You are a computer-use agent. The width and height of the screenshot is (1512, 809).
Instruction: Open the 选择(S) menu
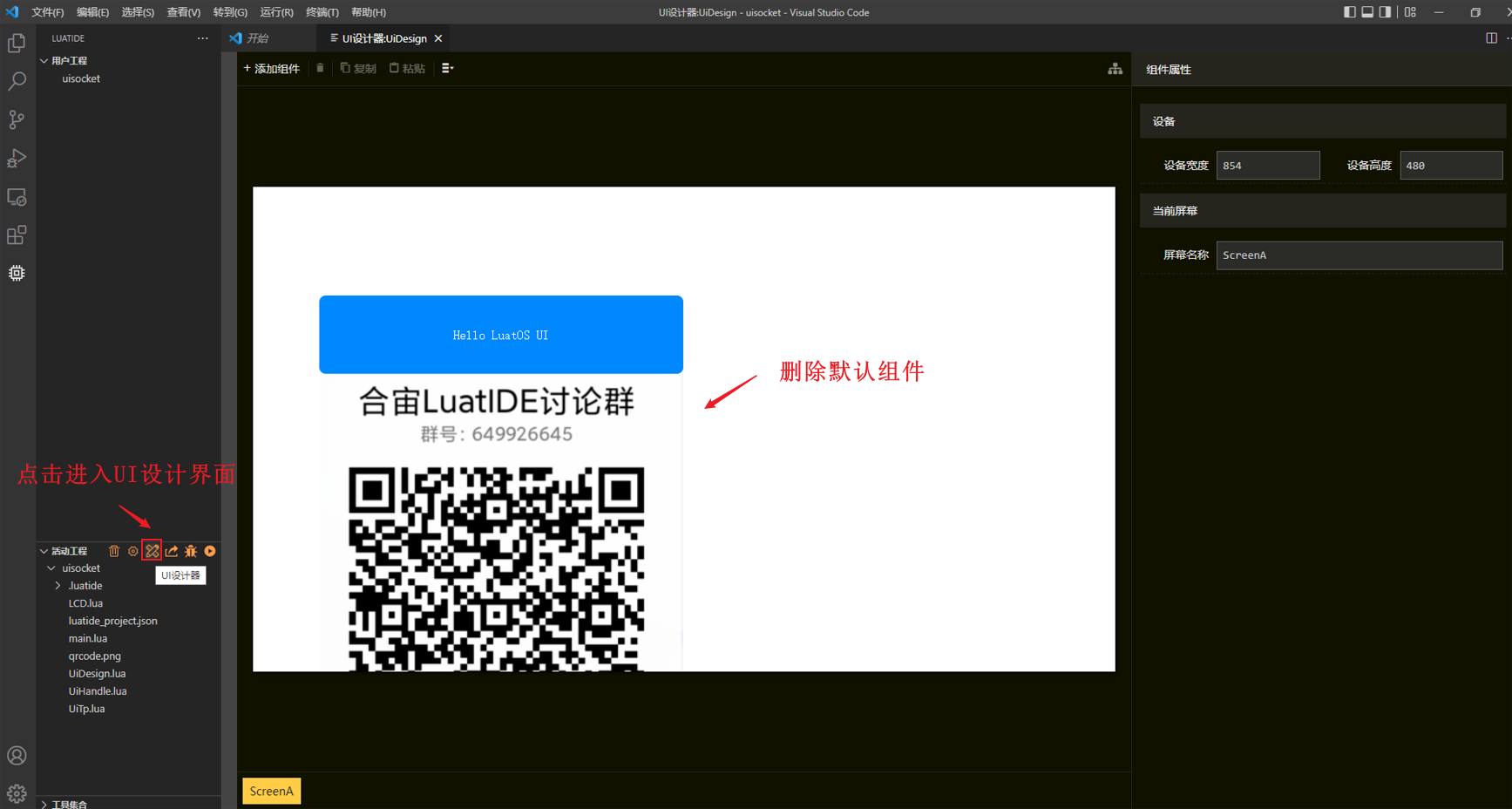[x=138, y=12]
